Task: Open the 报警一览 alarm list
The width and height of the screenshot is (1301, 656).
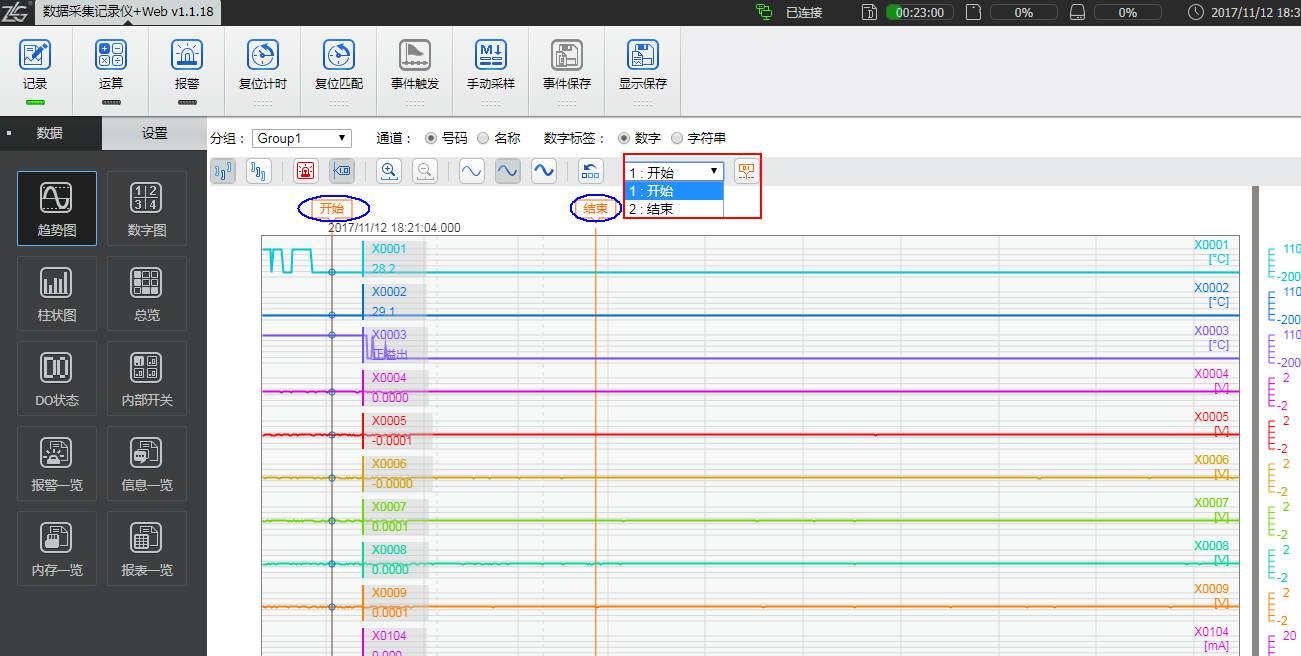Action: click(57, 463)
